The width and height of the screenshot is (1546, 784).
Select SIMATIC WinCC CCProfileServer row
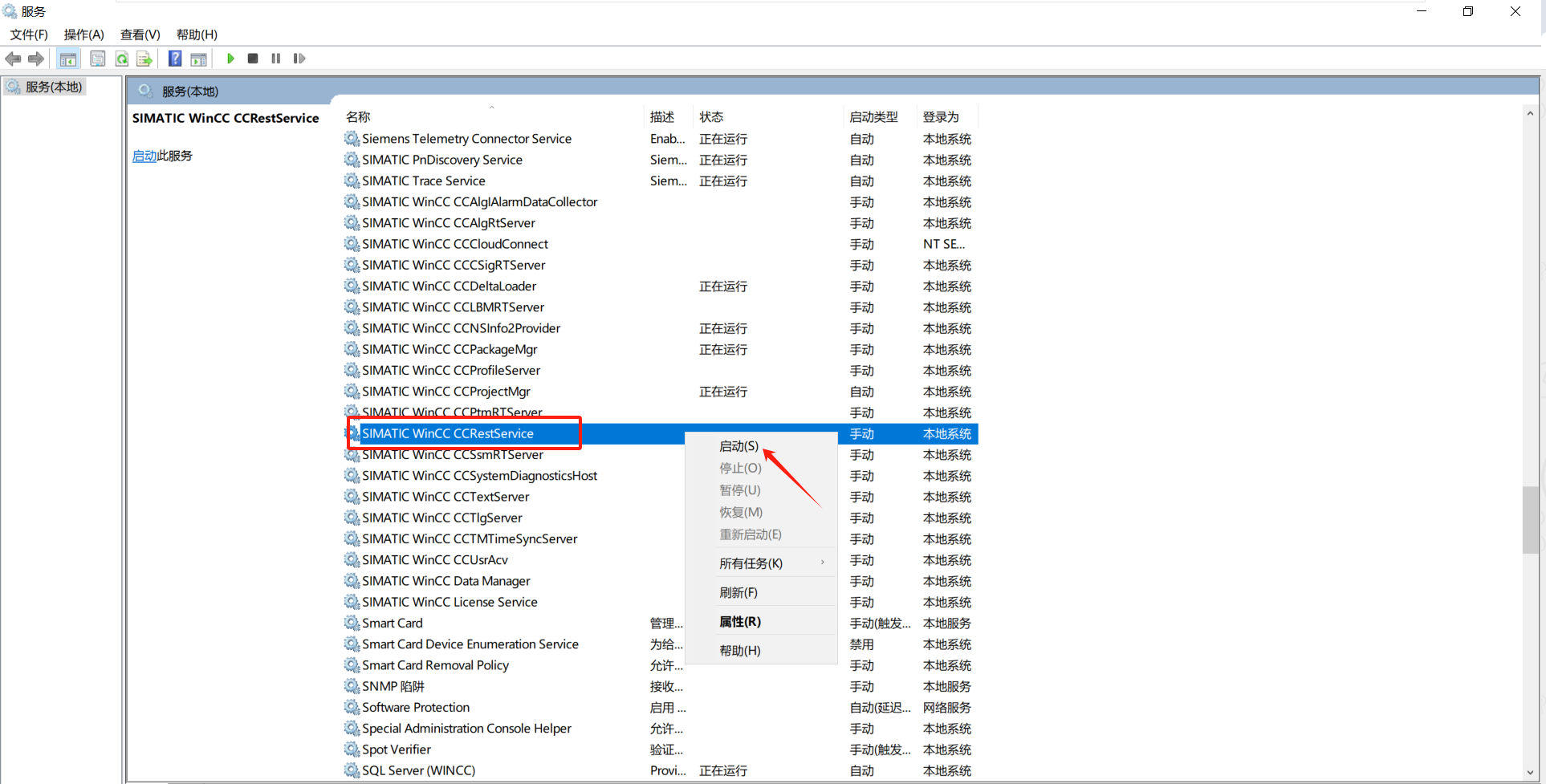pos(661,371)
